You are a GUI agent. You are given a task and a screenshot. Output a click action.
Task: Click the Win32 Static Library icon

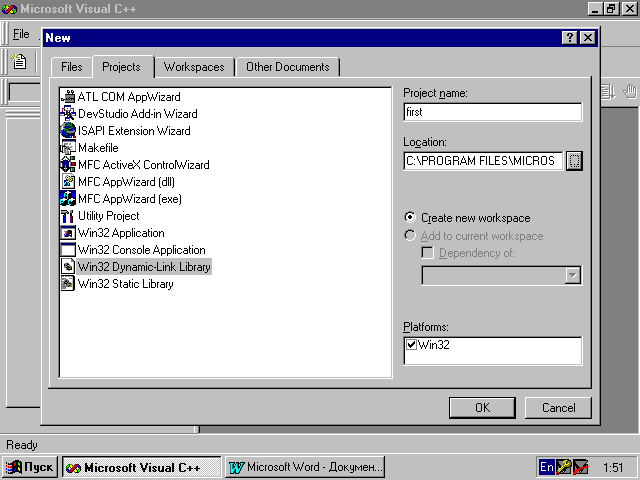68,284
